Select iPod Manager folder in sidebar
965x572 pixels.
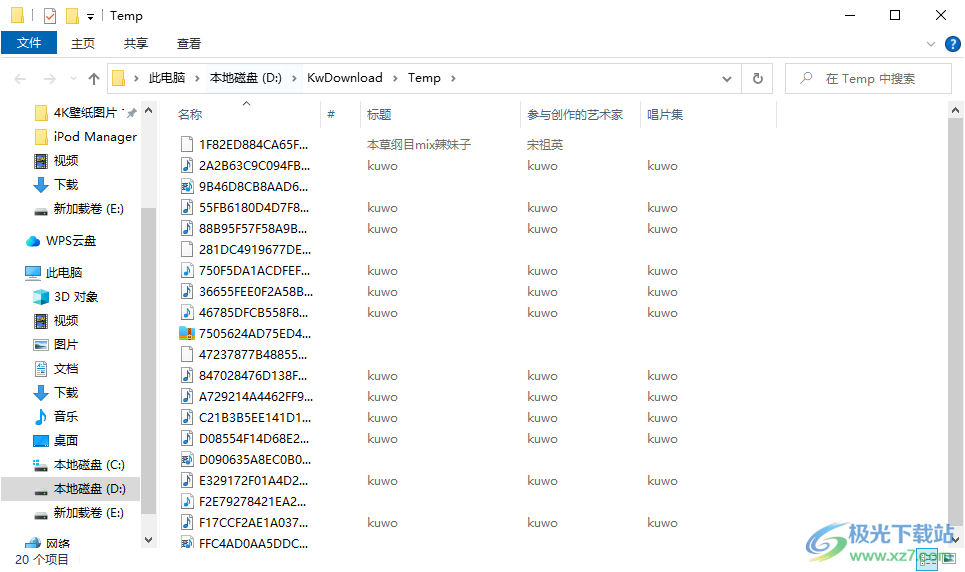(x=86, y=137)
